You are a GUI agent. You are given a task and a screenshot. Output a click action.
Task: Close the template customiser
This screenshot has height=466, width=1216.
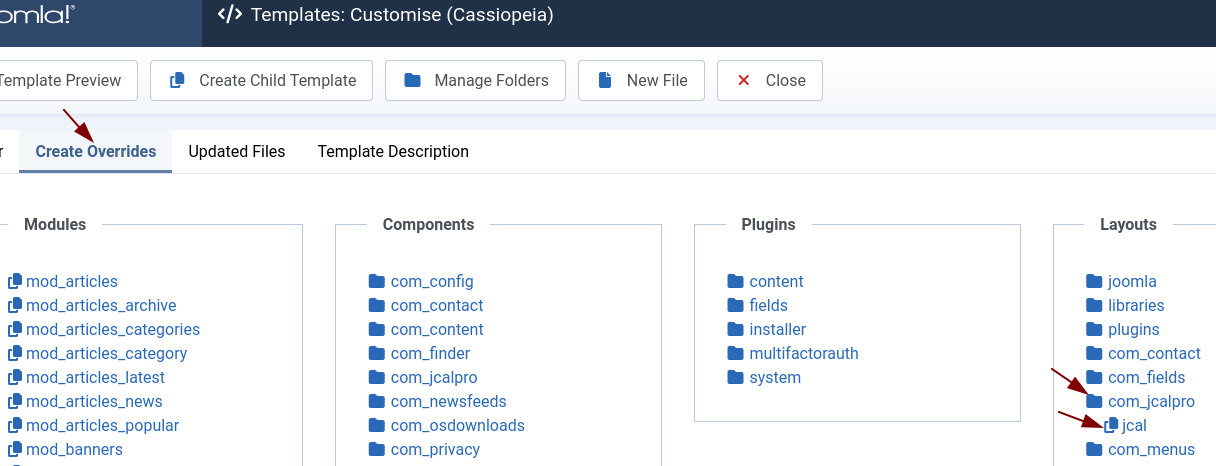click(770, 81)
